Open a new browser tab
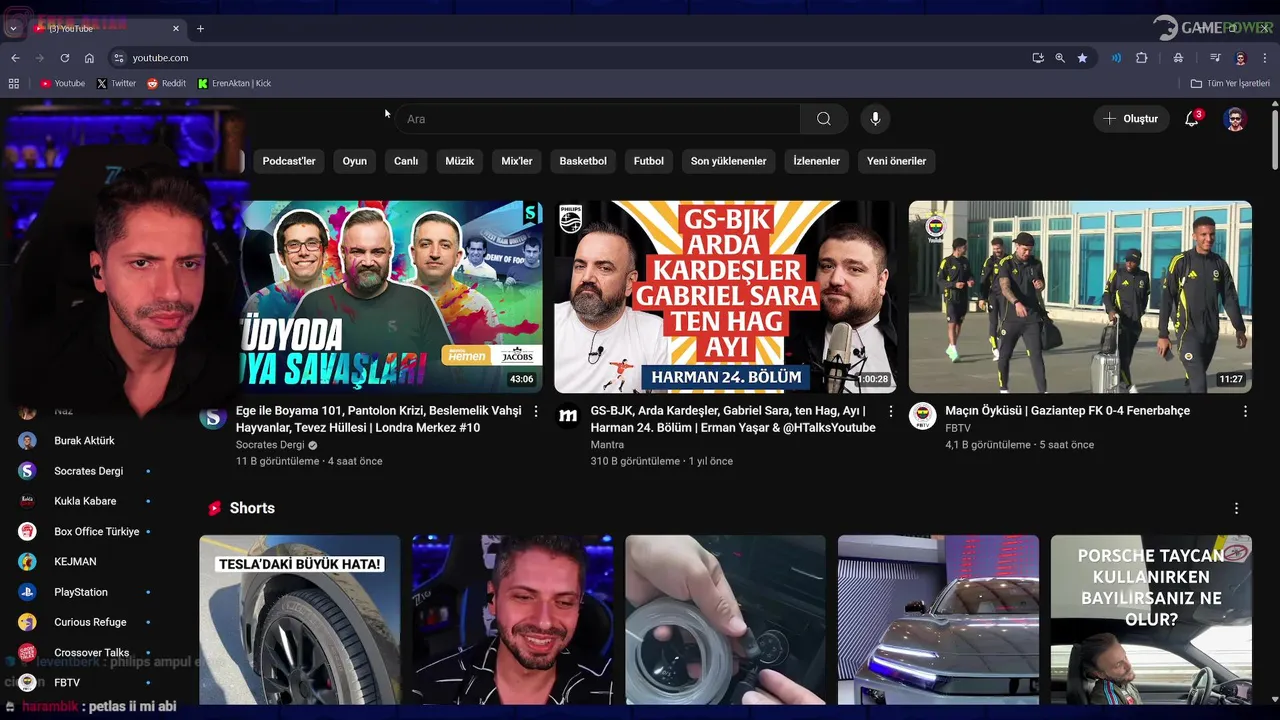This screenshot has width=1280, height=720. (200, 28)
